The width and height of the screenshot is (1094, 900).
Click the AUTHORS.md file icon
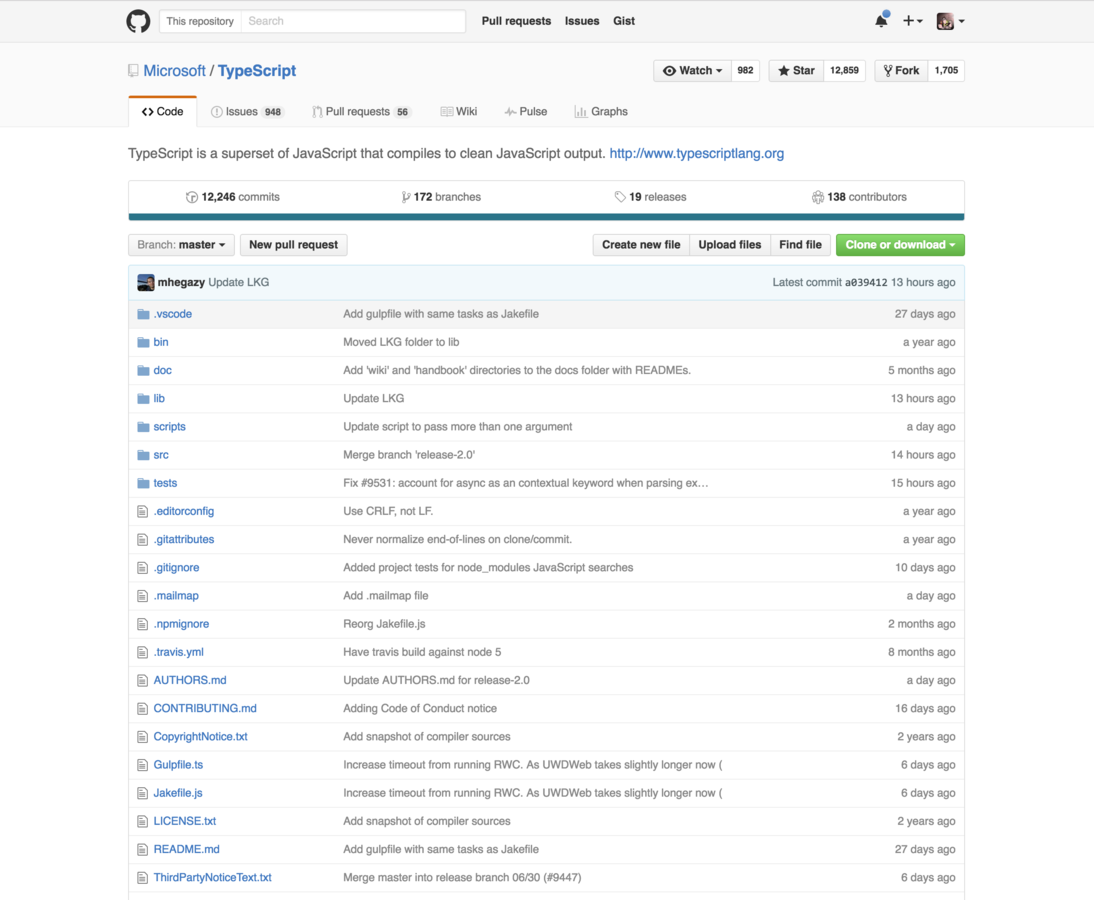pos(142,680)
